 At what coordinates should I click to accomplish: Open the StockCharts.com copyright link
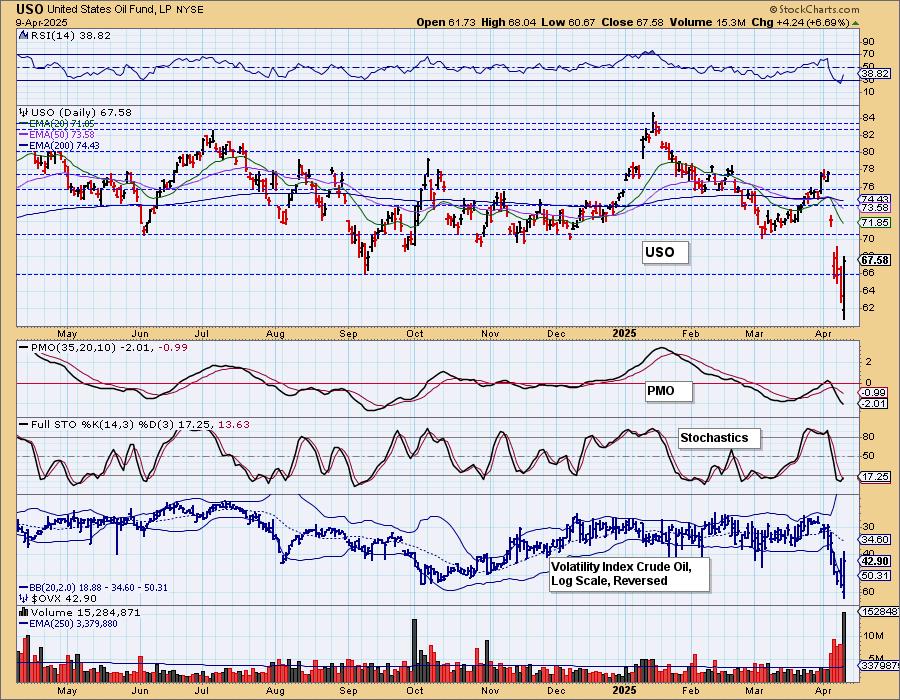(814, 9)
